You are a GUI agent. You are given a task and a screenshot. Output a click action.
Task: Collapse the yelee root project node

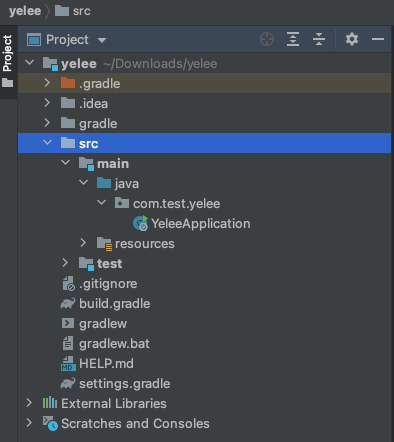30,62
